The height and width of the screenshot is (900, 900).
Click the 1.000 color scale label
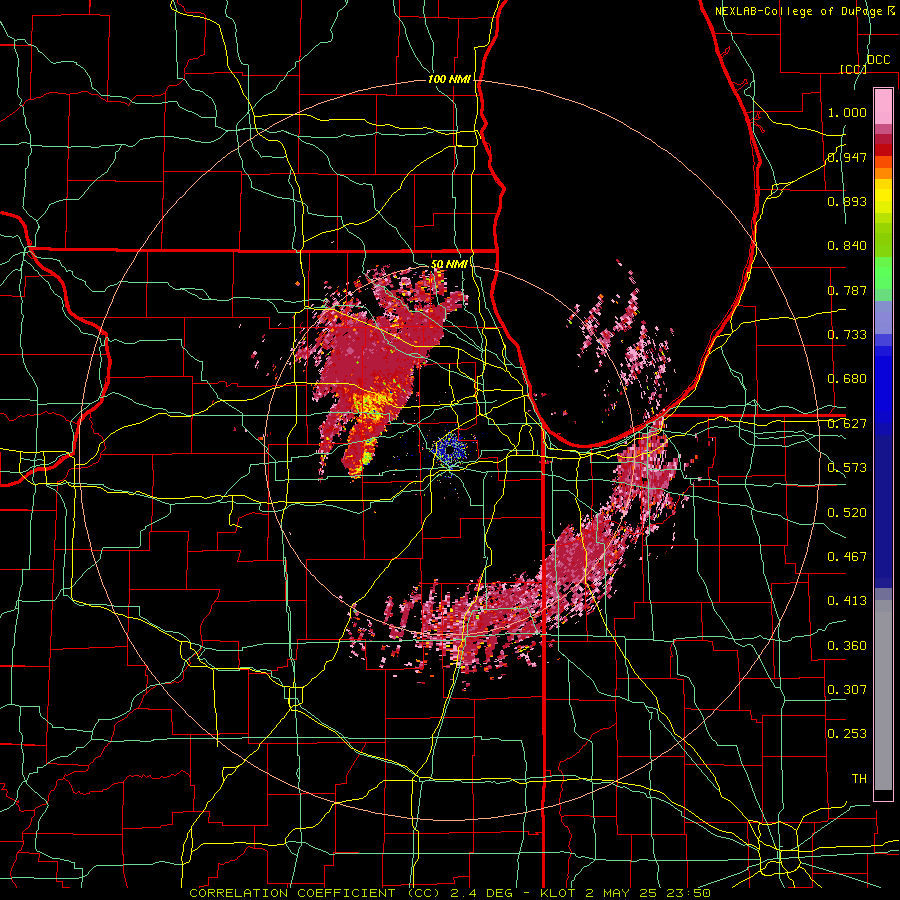click(847, 112)
